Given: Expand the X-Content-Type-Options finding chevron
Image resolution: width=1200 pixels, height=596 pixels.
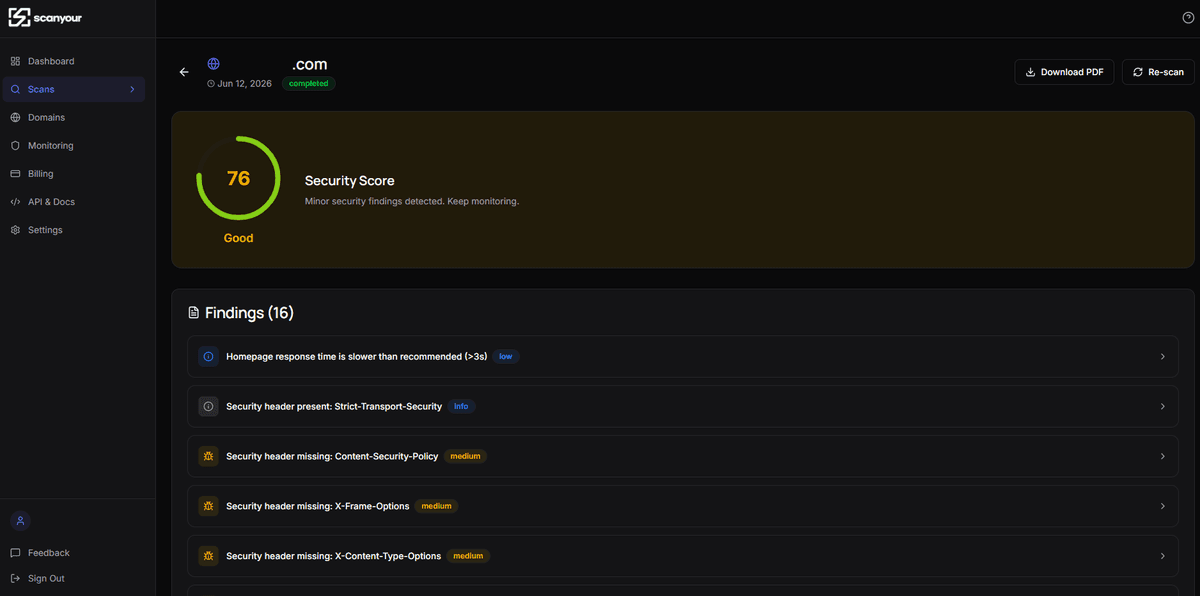Looking at the screenshot, I should (x=1162, y=556).
